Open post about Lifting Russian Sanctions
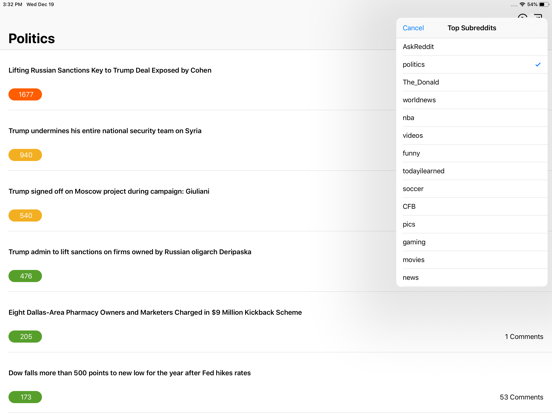552x414 pixels. [x=110, y=70]
